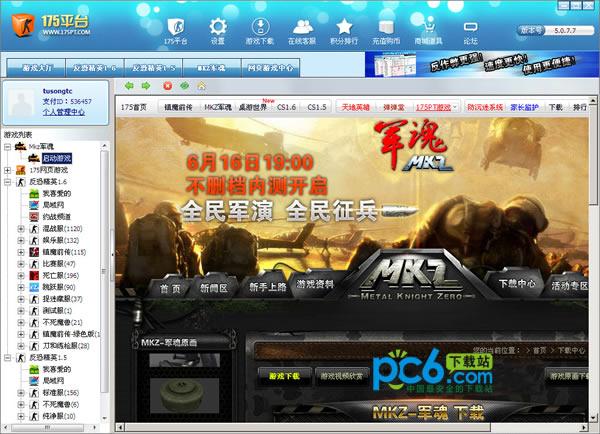Click the 游戏视频欣赏 button
Image resolution: width=600 pixels, height=434 pixels.
tap(341, 376)
